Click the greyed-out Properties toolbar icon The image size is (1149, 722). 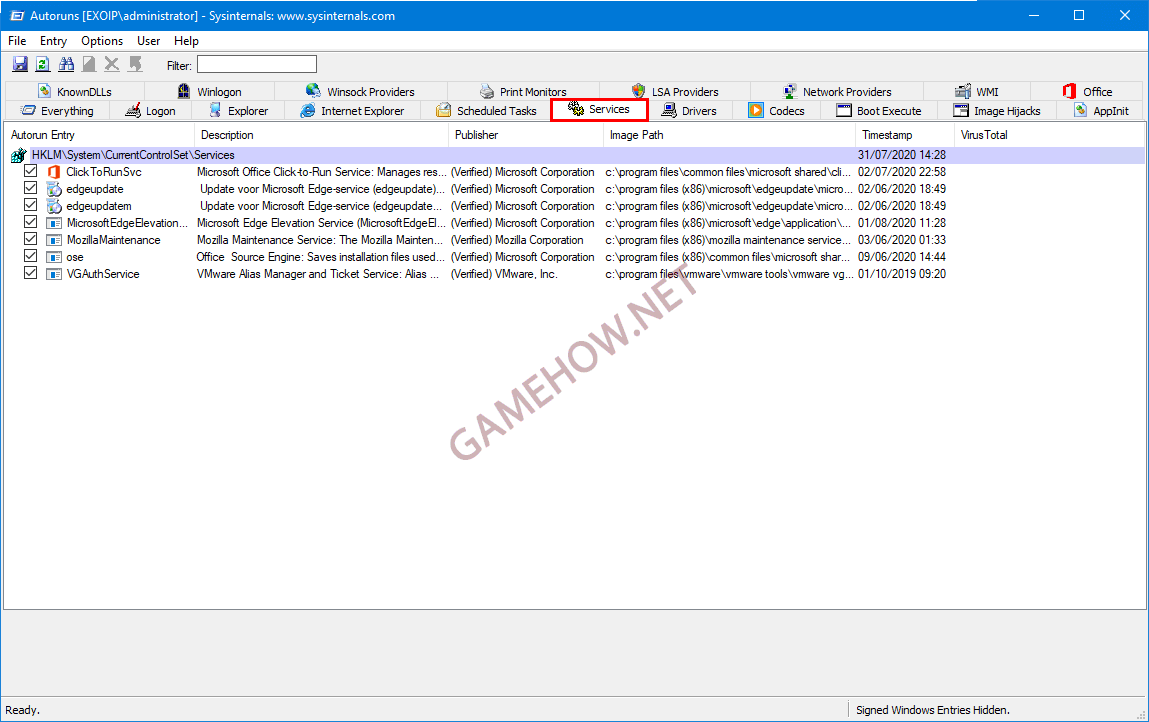point(89,65)
